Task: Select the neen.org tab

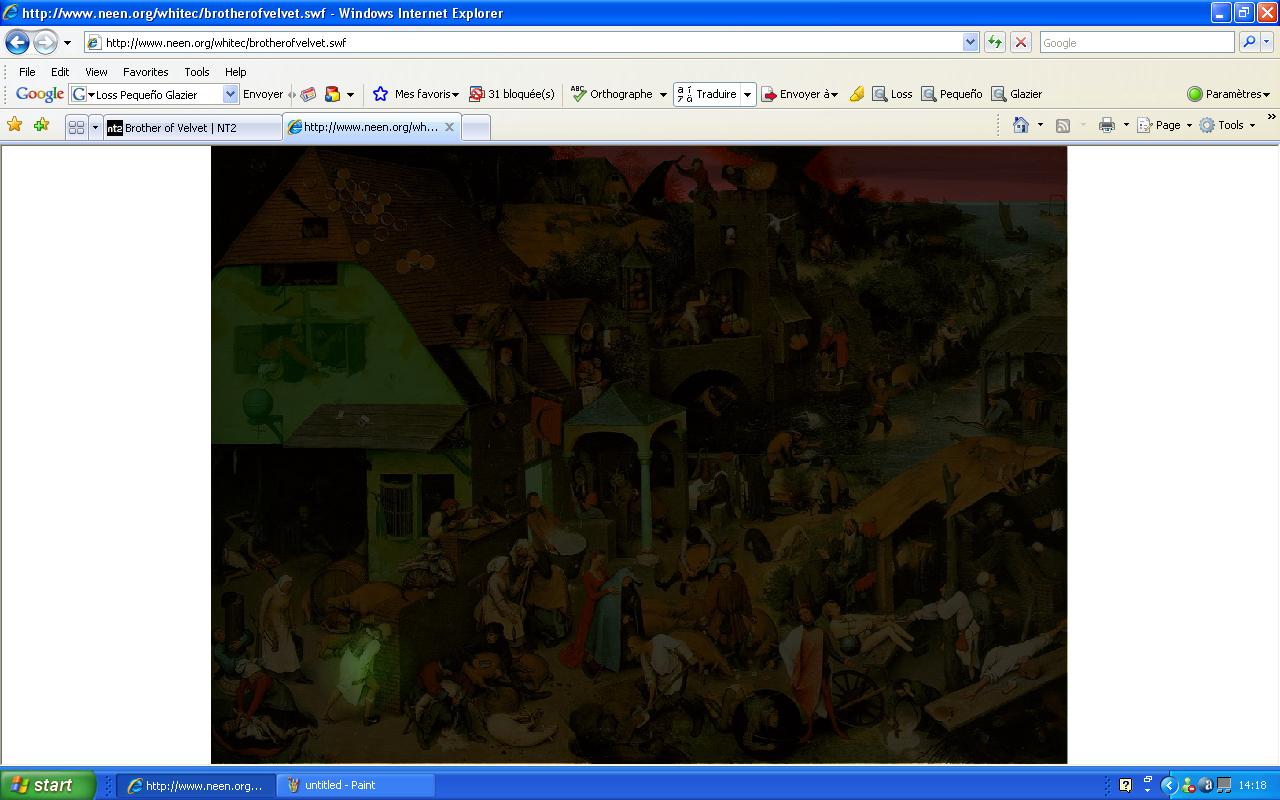Action: tap(371, 127)
